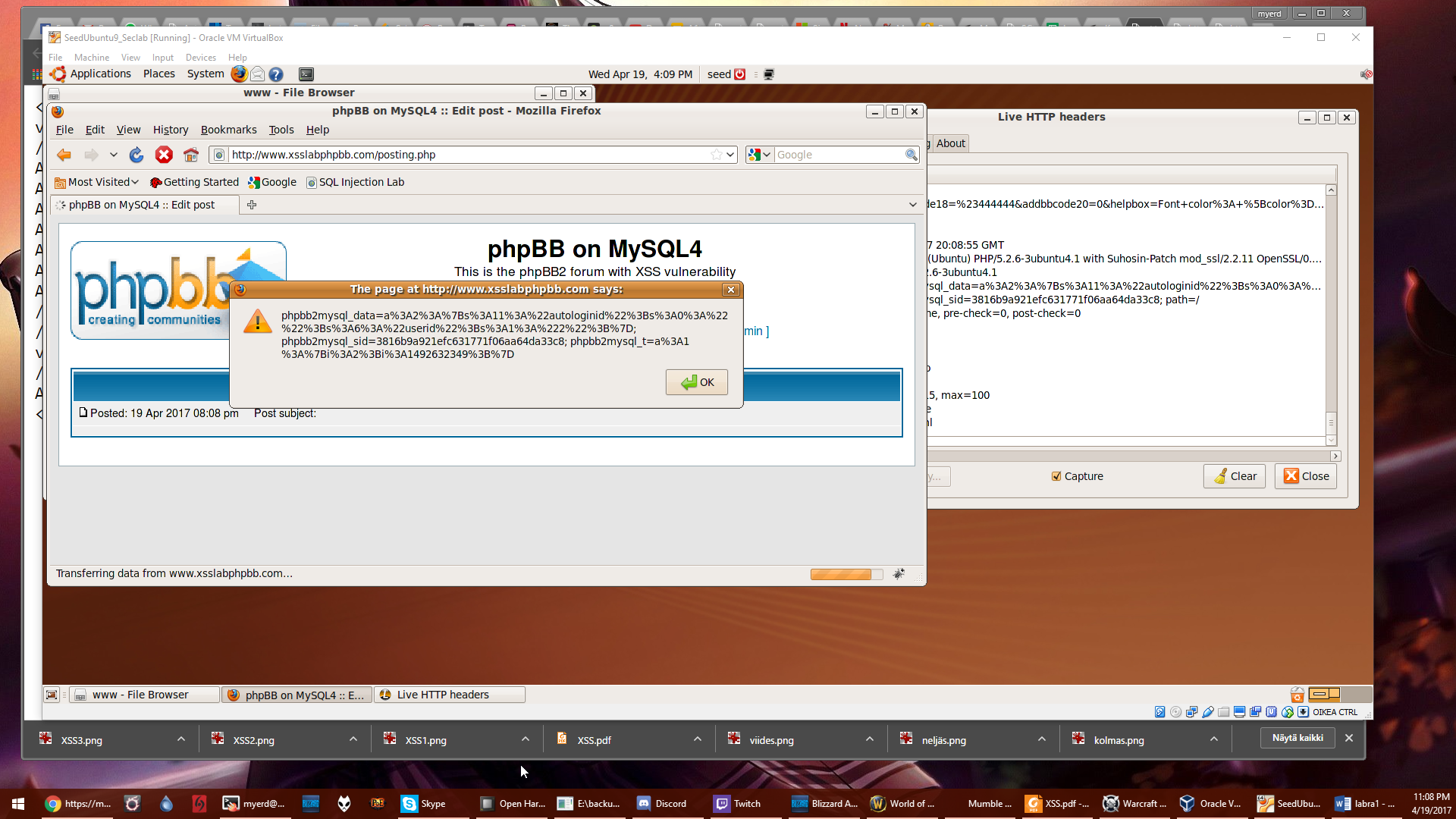1456x819 pixels.
Task: Open terminal icon in Ubuntu panel
Action: (306, 74)
